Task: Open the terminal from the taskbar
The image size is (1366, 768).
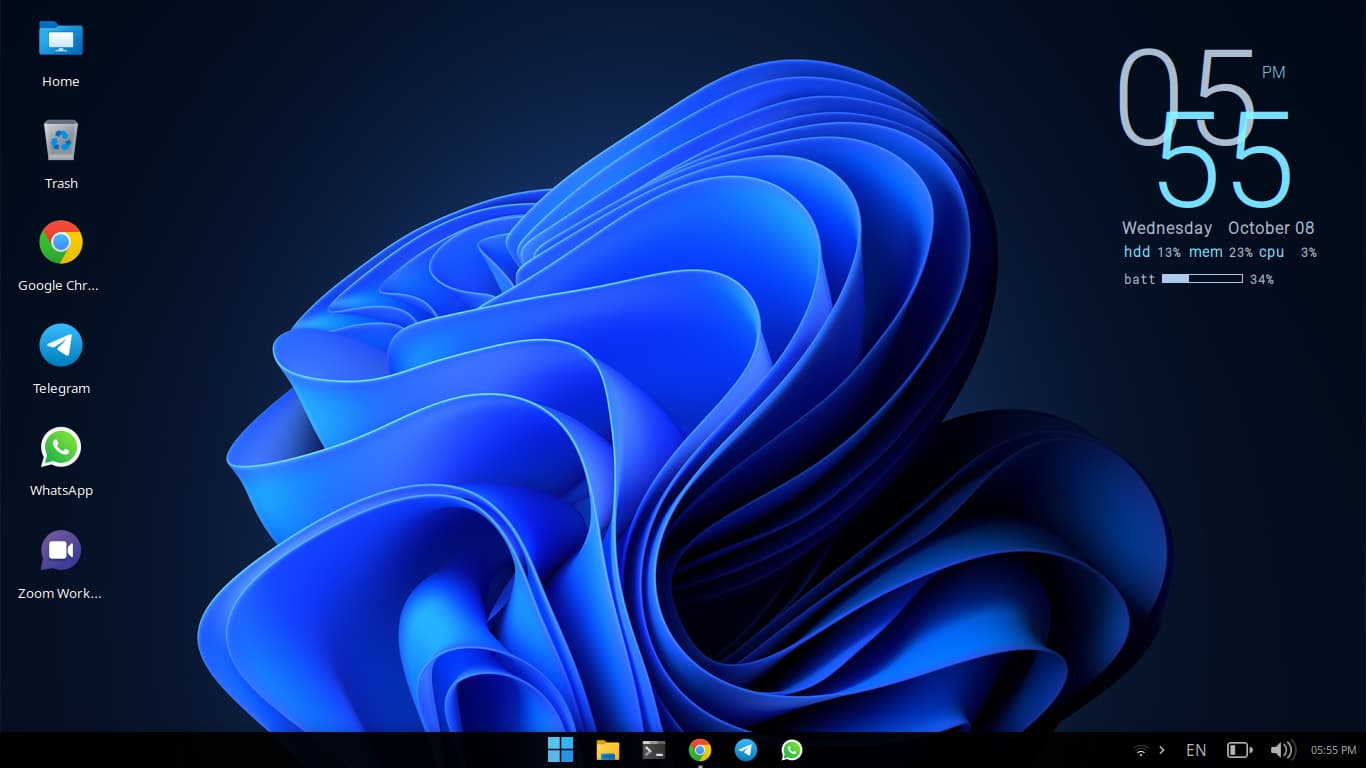Action: [x=654, y=750]
